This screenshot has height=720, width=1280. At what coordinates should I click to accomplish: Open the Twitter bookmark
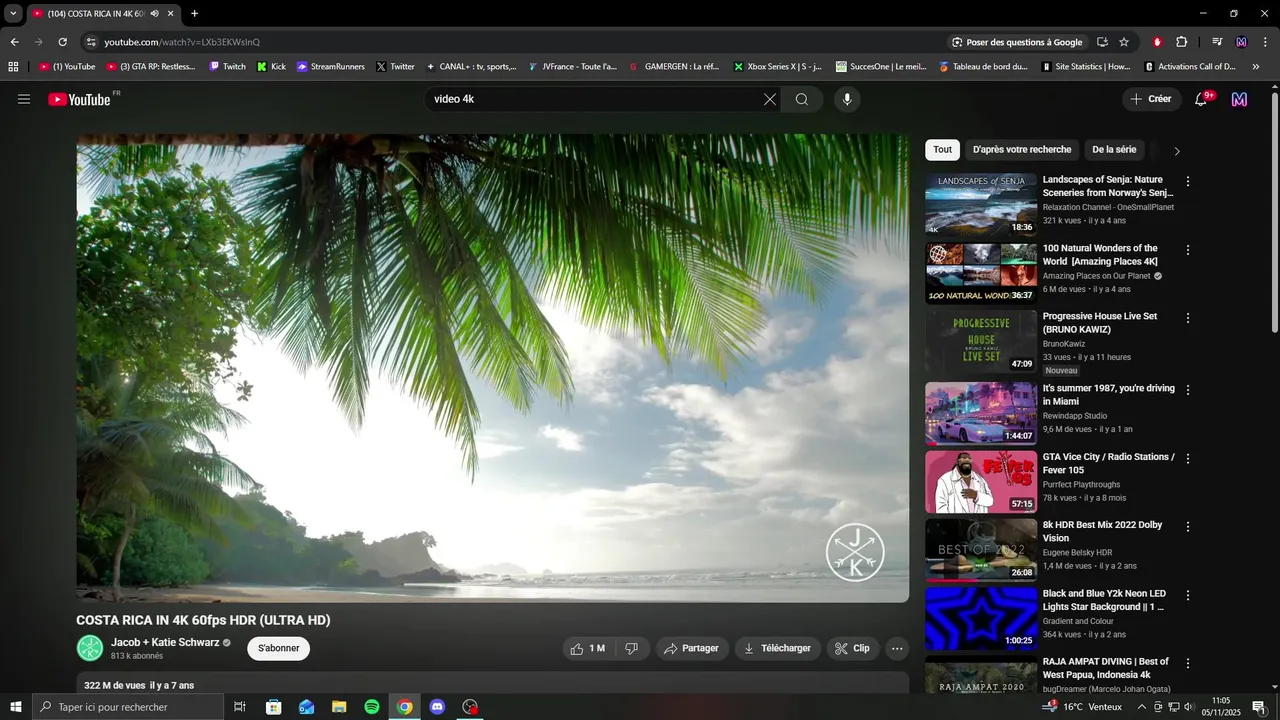[395, 67]
